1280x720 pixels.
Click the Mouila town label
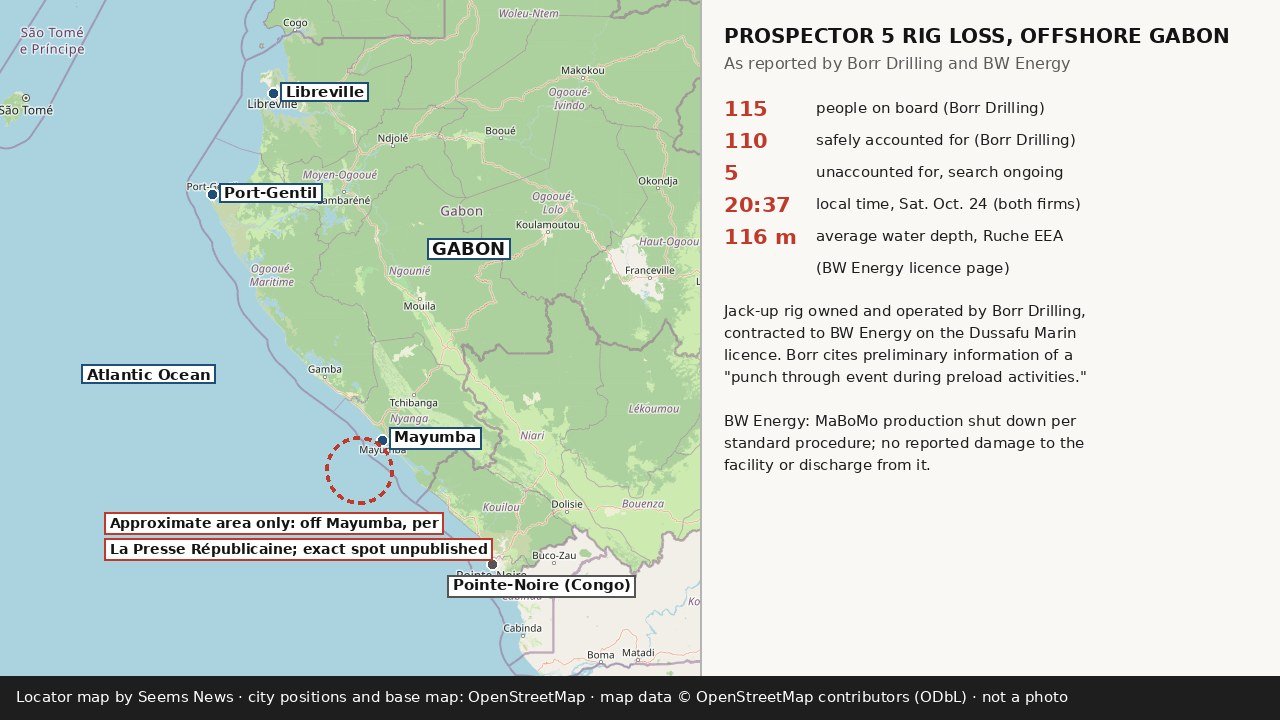pos(419,306)
